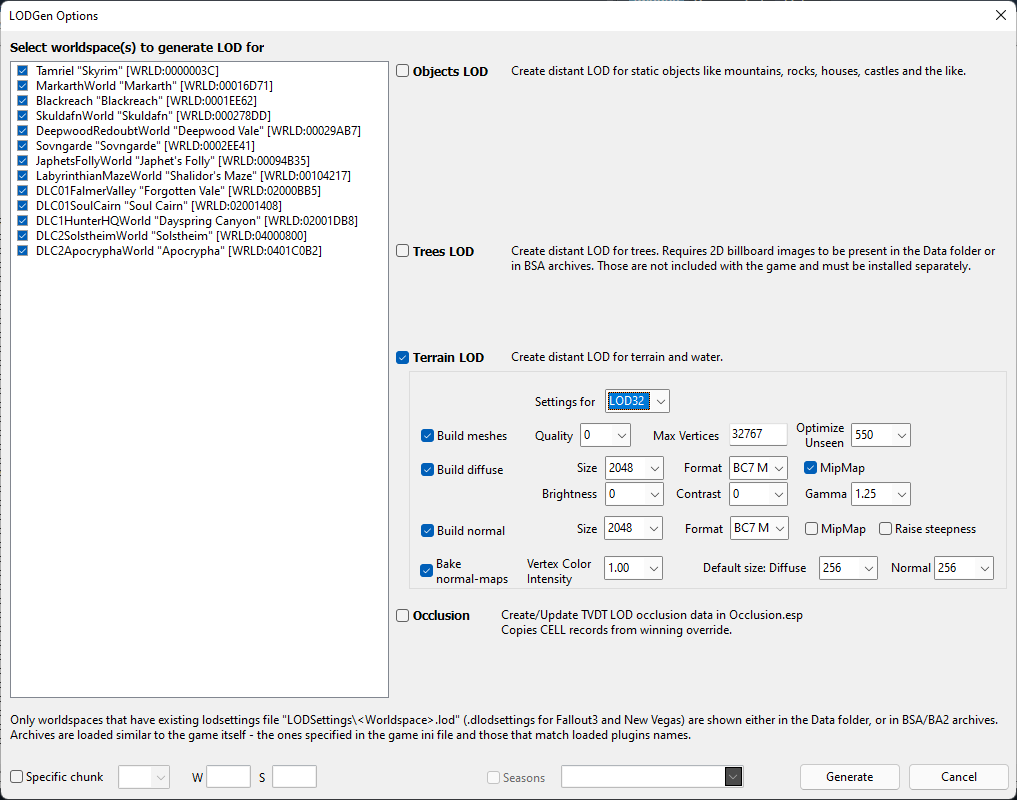Uncheck Build diffuse option

coord(427,470)
